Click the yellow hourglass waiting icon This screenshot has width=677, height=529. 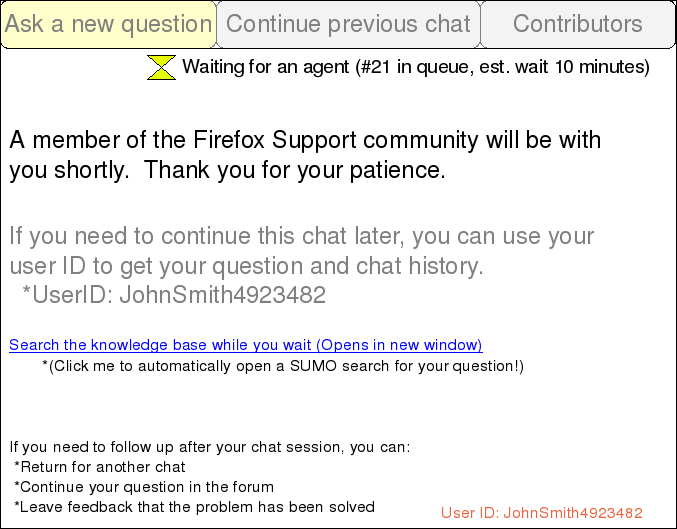point(161,67)
